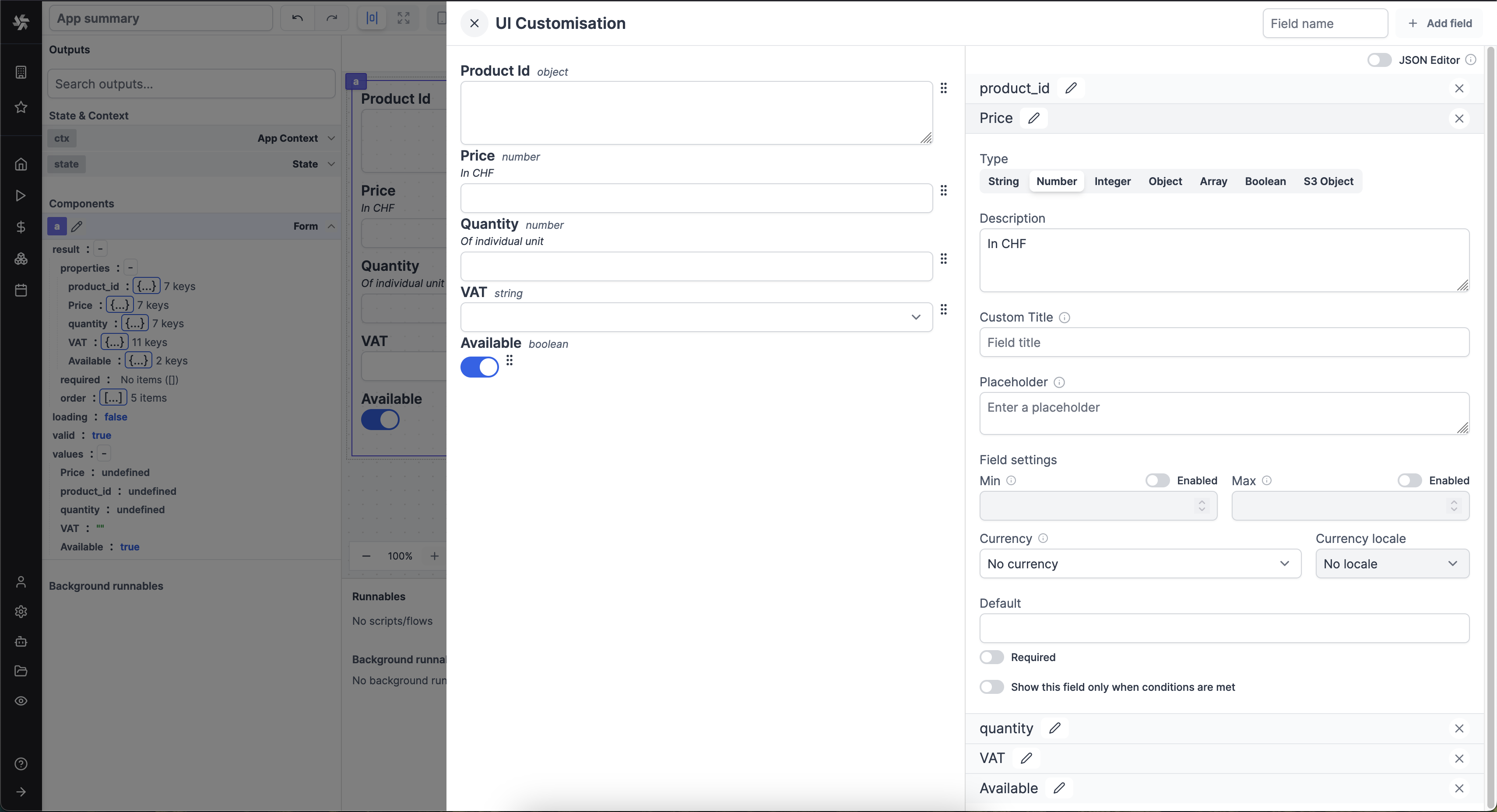Expand the VAT 11 keys object
1497x812 pixels.
(x=115, y=342)
